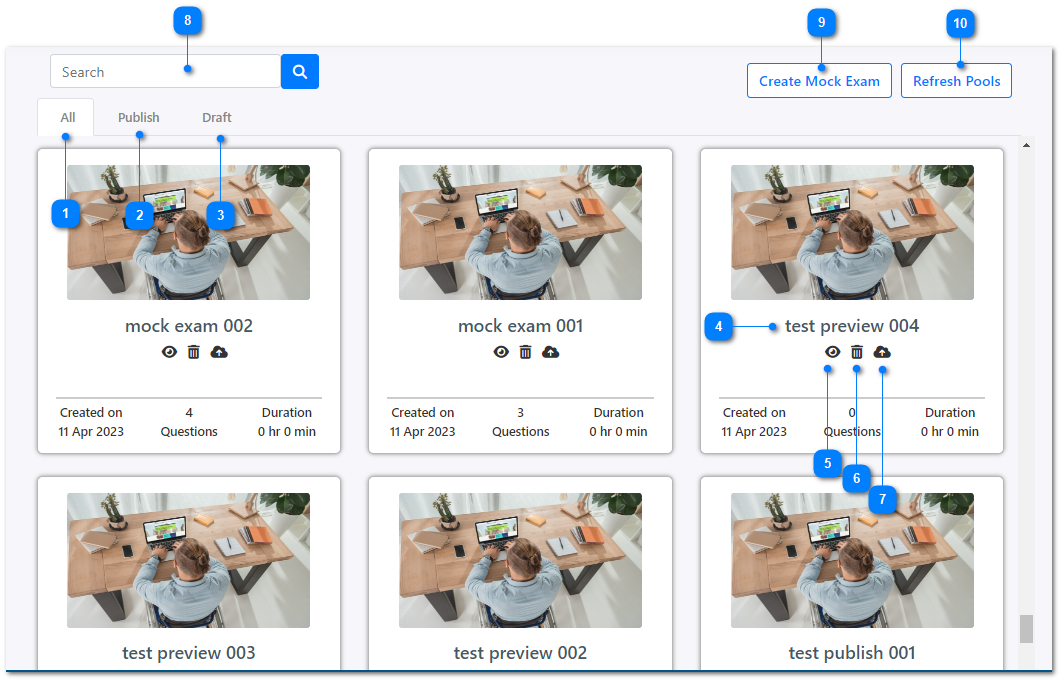The height and width of the screenshot is (682, 1062).
Task: Publish mock exam 002 using cloud upload icon
Action: pos(219,352)
